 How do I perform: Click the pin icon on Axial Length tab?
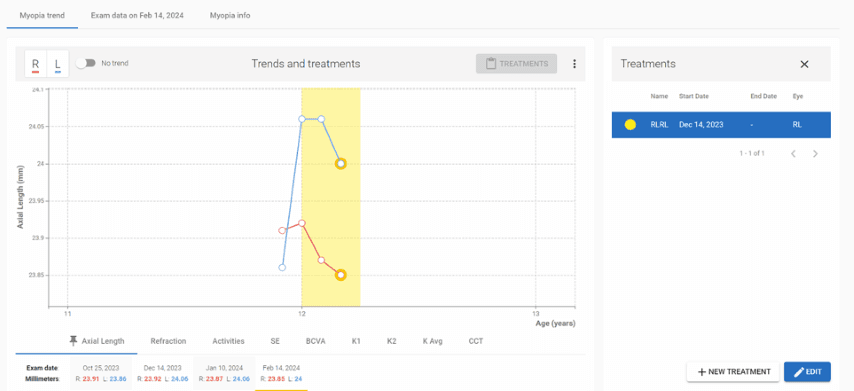pos(74,341)
